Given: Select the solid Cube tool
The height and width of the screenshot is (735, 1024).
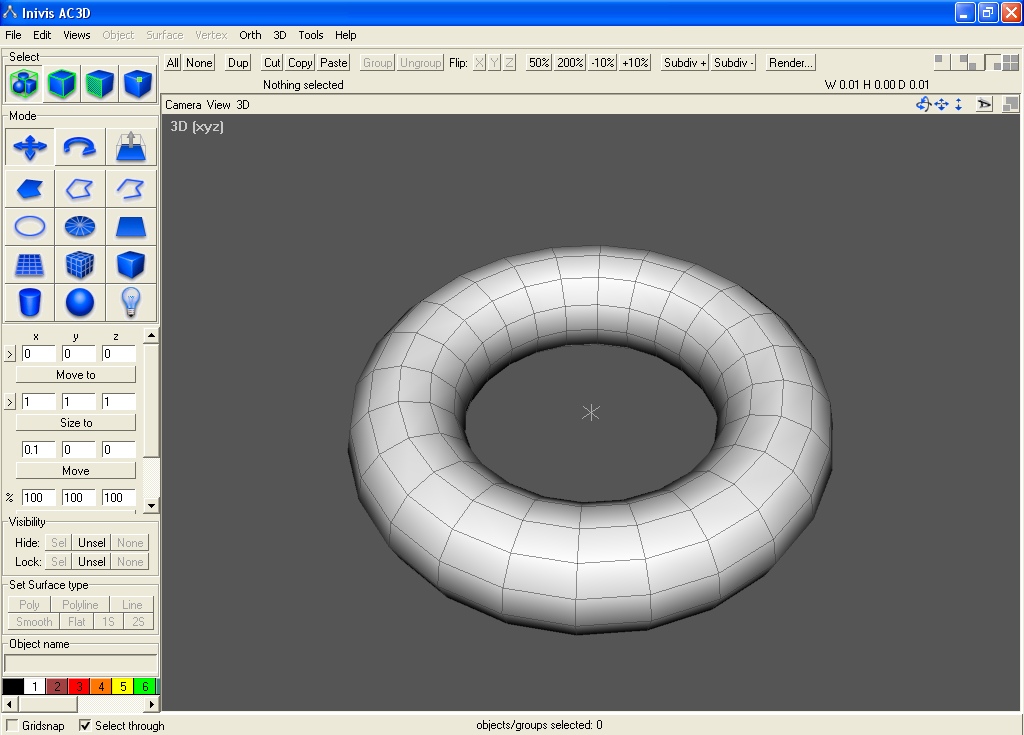Looking at the screenshot, I should (131, 265).
